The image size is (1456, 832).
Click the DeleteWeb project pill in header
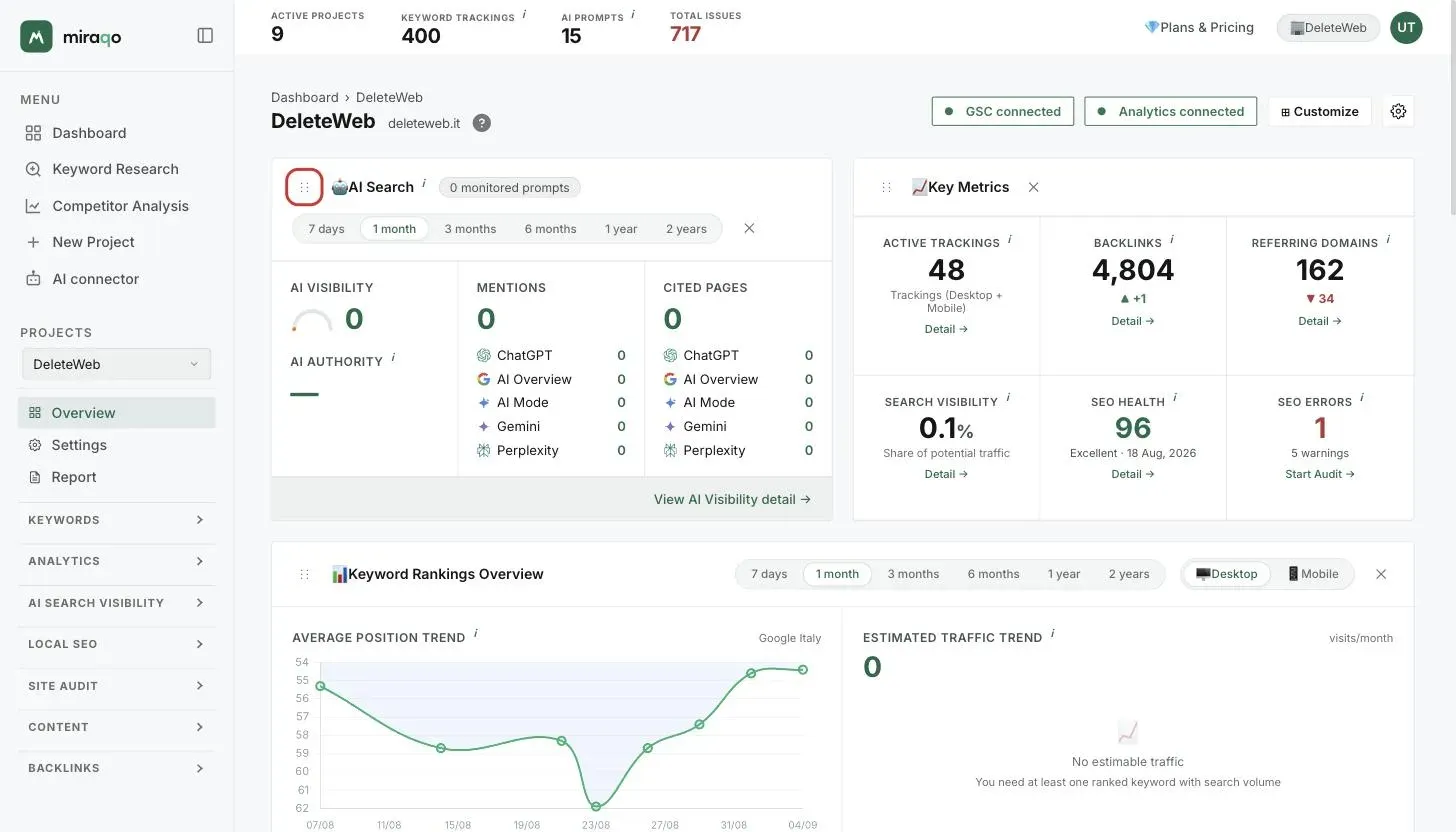(x=1328, y=28)
